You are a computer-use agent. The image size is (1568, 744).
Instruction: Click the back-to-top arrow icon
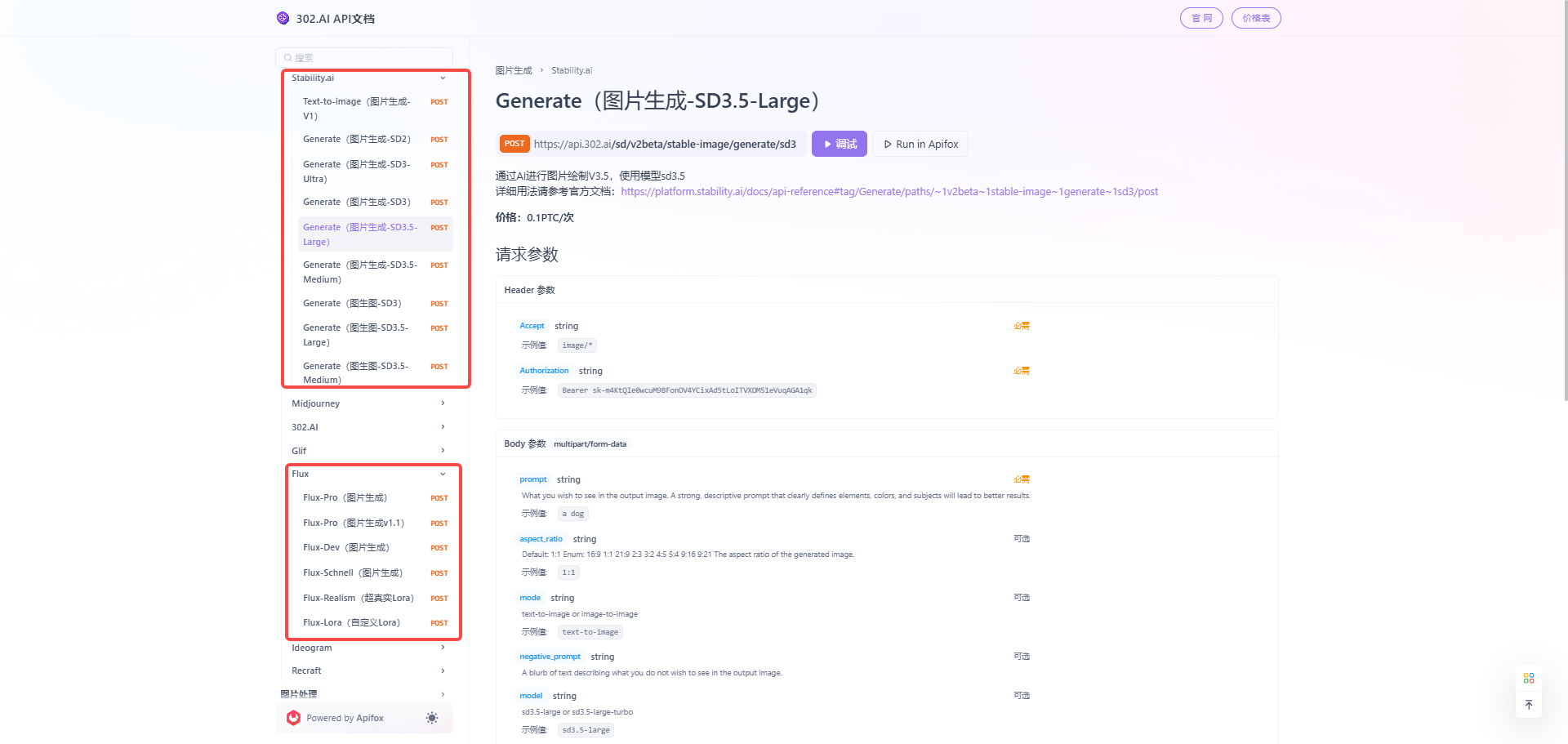coord(1529,705)
